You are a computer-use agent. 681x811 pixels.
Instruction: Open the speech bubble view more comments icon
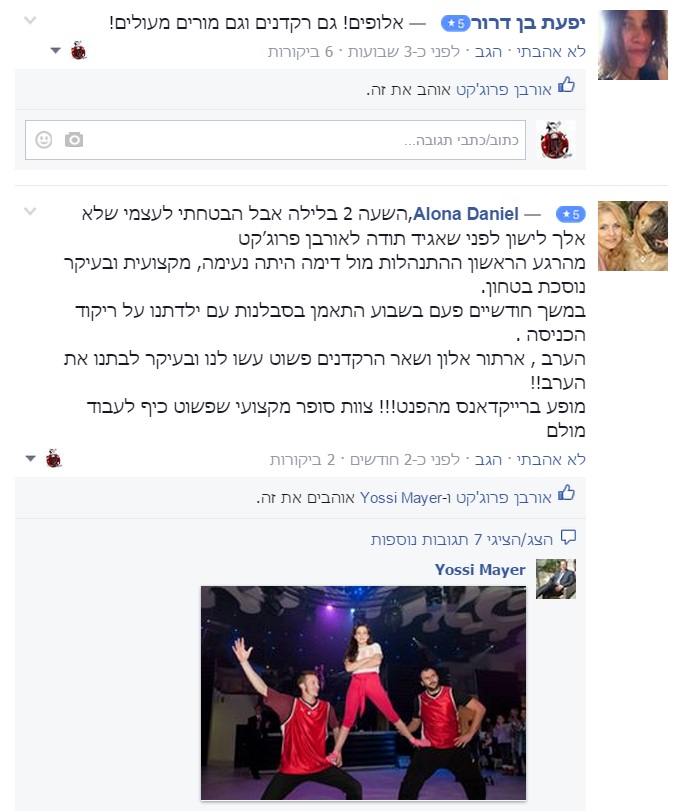pos(569,537)
